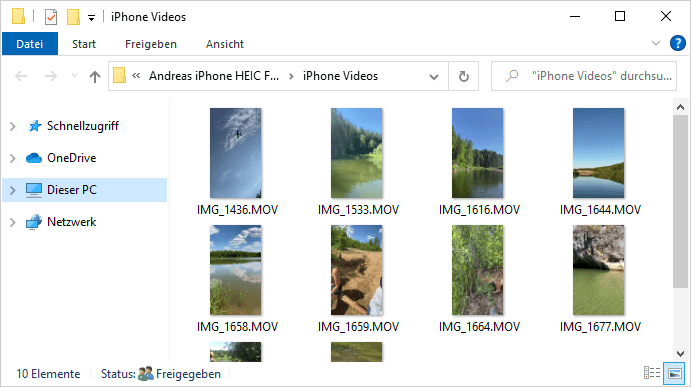Expand the Netzwerk tree node
The width and height of the screenshot is (691, 387).
[x=12, y=223]
